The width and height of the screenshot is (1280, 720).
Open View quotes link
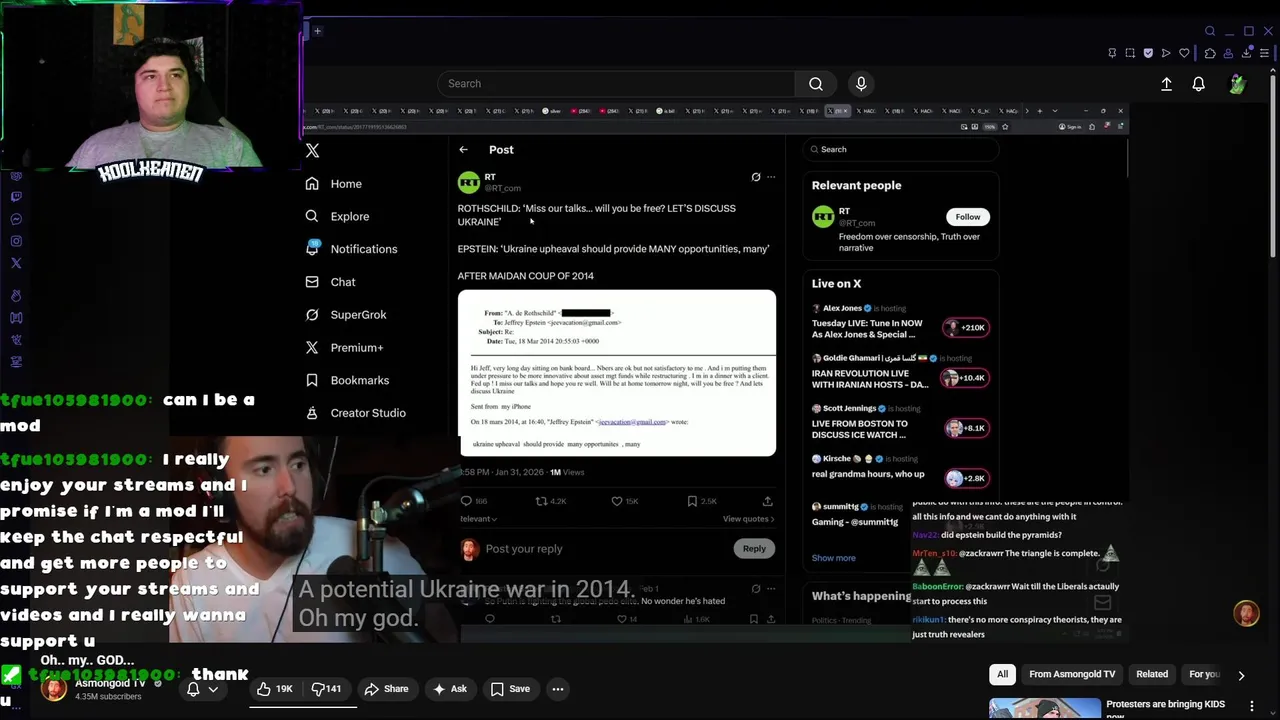click(749, 519)
